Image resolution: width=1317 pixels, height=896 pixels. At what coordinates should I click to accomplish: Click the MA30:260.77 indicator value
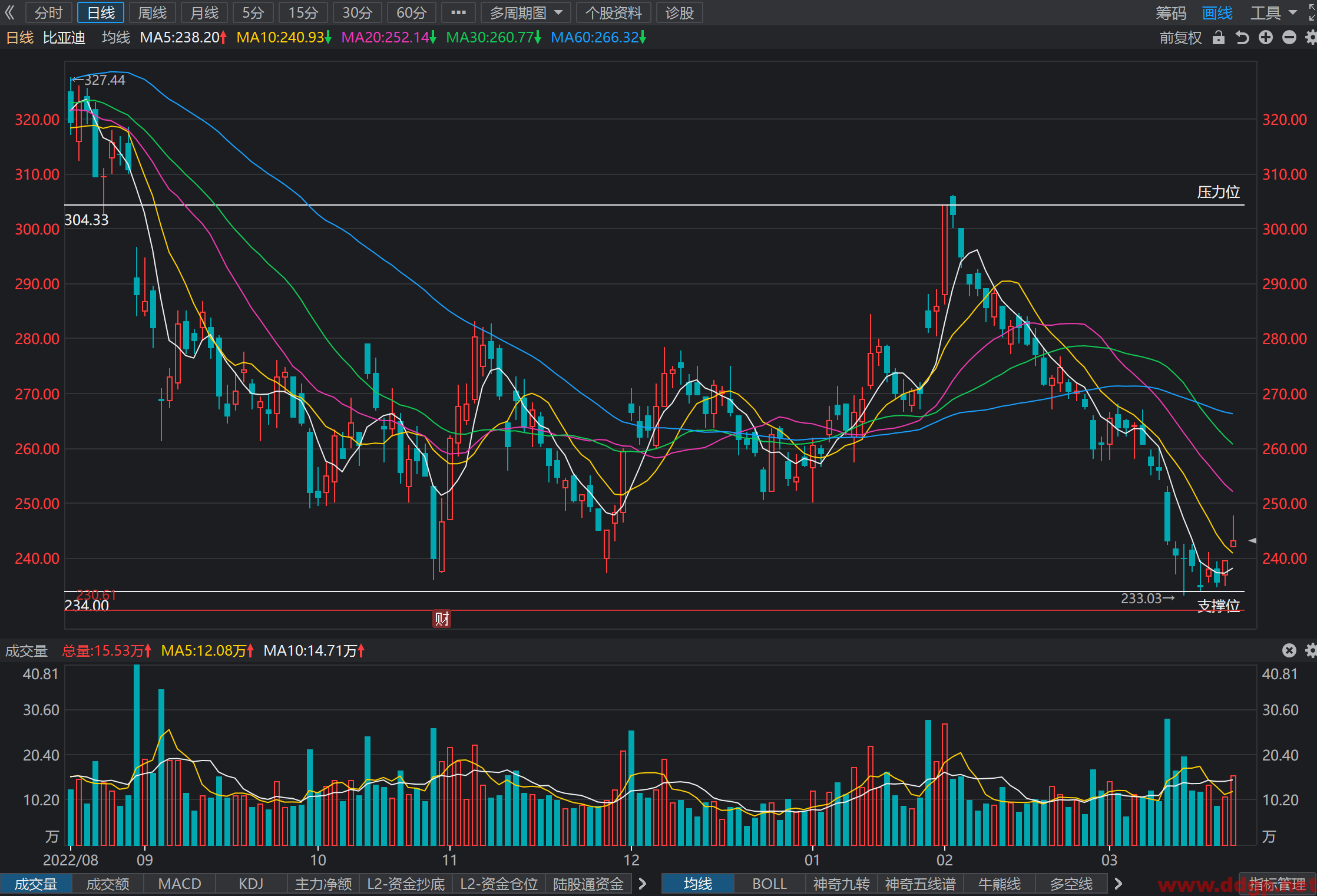pyautogui.click(x=494, y=37)
